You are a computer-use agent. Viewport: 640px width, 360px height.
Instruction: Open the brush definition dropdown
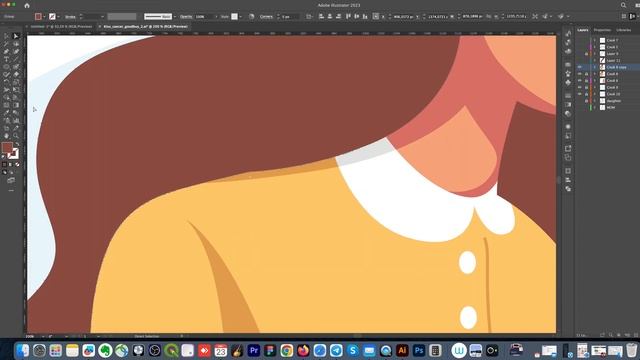pos(175,17)
